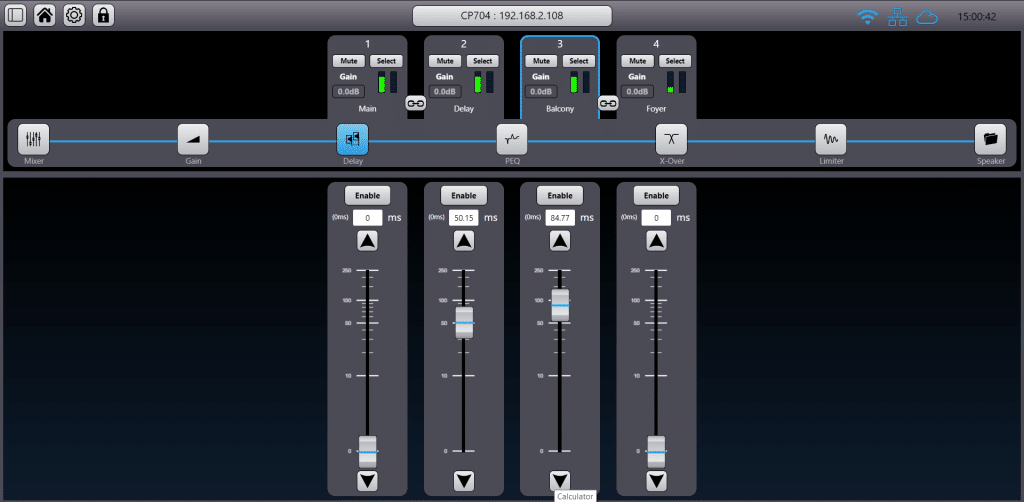Image resolution: width=1024 pixels, height=502 pixels.
Task: Open the Mixer stage
Action: click(x=33, y=139)
